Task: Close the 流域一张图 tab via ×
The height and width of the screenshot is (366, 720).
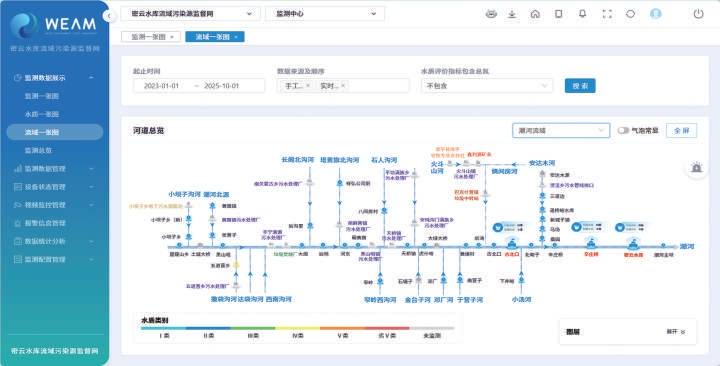Action: 236,37
